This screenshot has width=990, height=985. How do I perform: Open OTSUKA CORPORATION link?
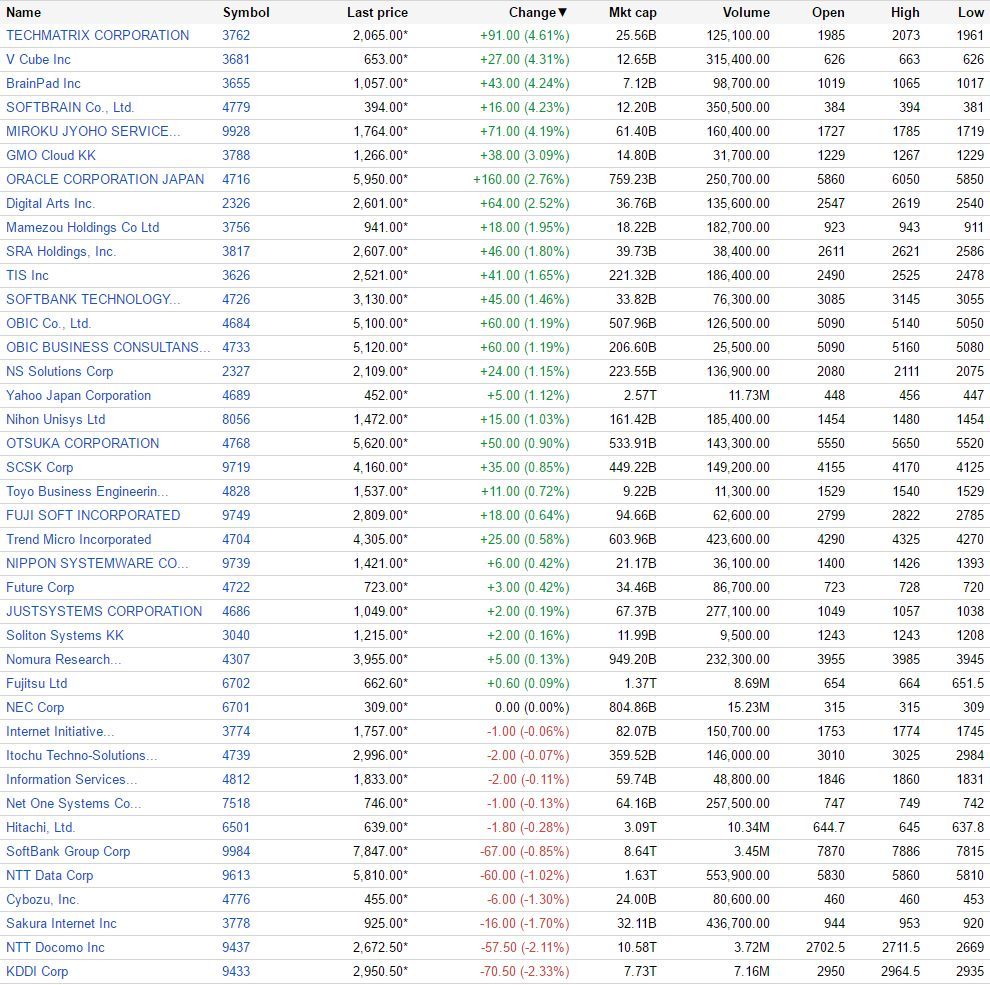pyautogui.click(x=82, y=443)
